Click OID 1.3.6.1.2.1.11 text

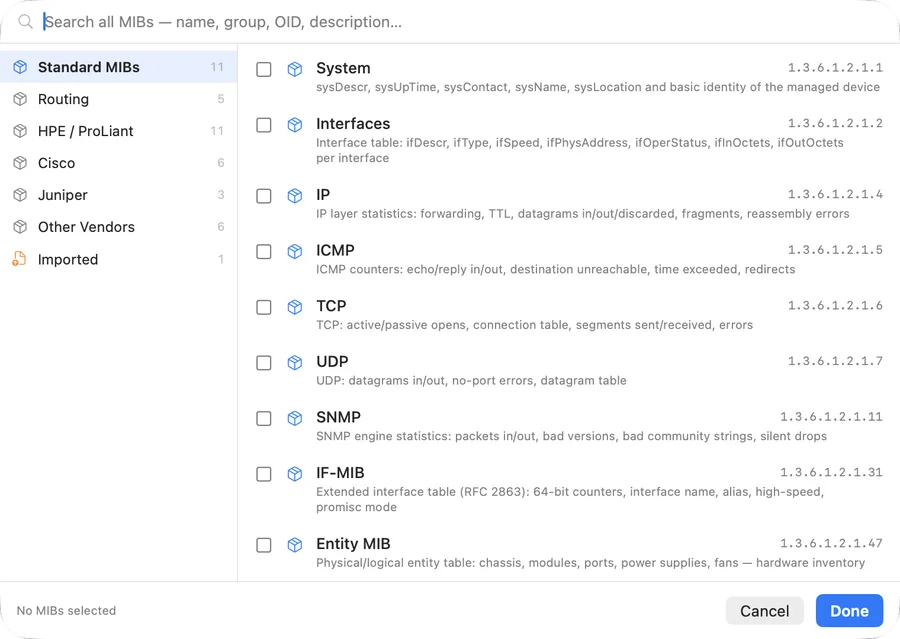coord(831,417)
